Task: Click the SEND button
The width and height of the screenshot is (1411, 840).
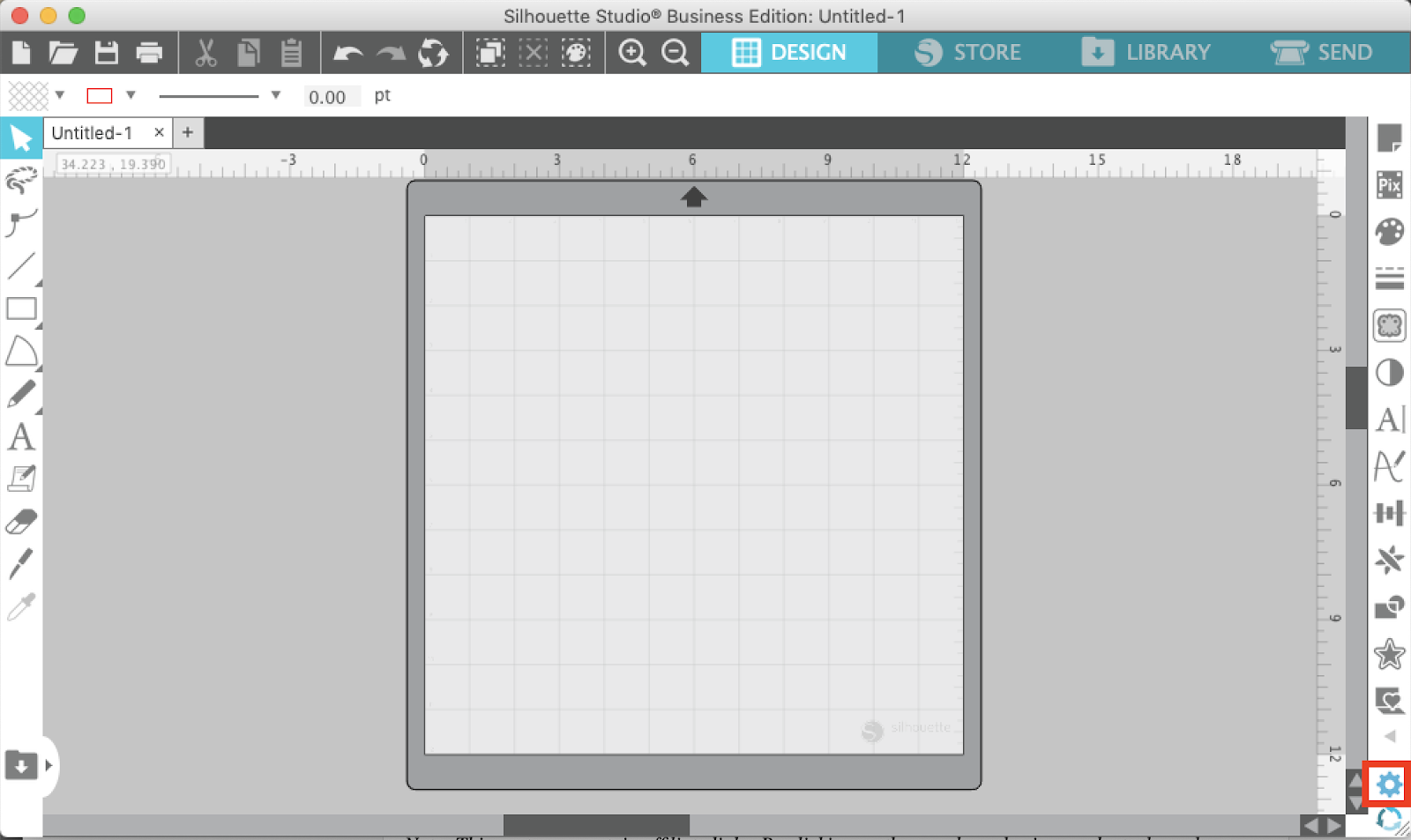Action: point(1323,52)
